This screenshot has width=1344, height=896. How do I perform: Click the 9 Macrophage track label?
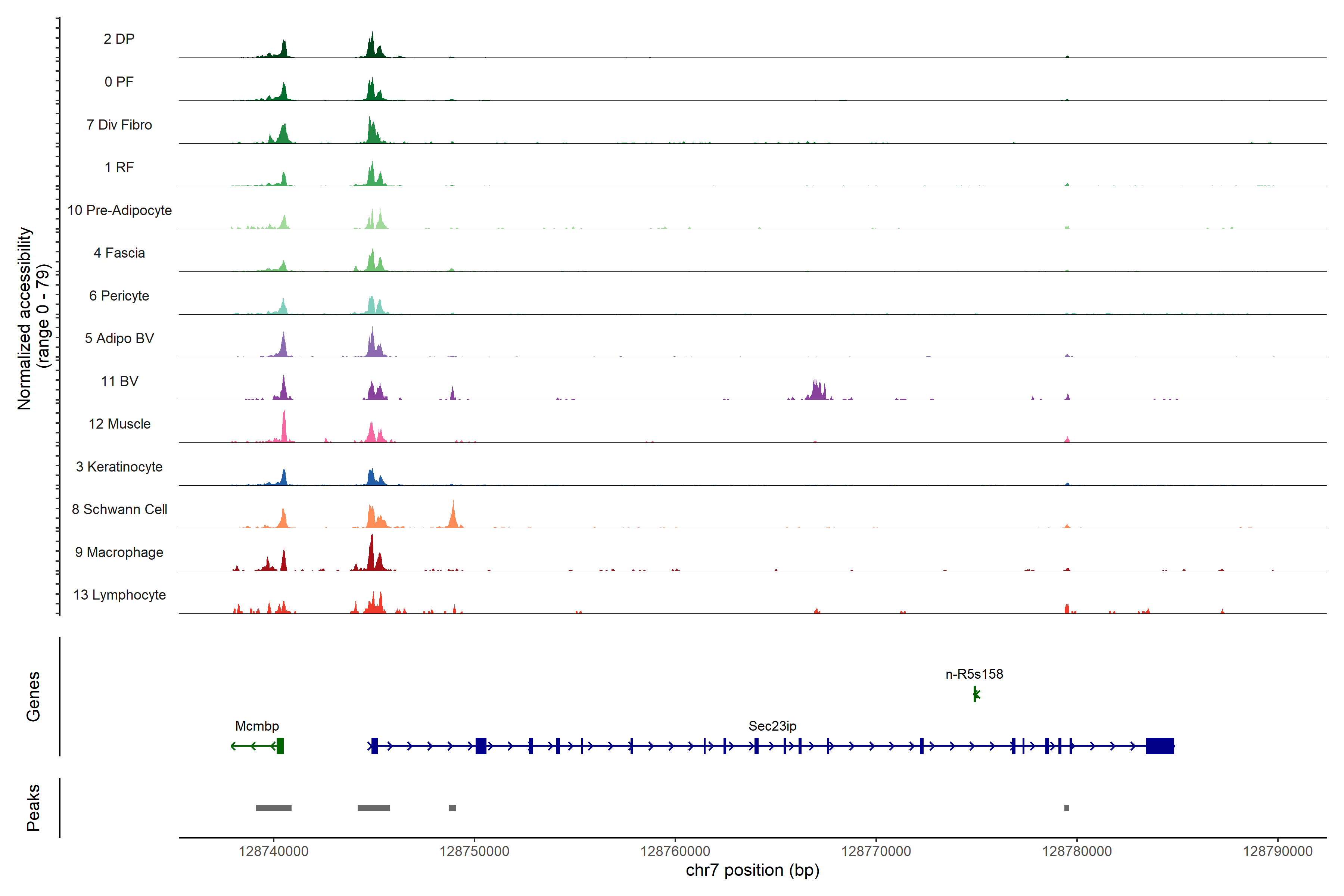[119, 552]
